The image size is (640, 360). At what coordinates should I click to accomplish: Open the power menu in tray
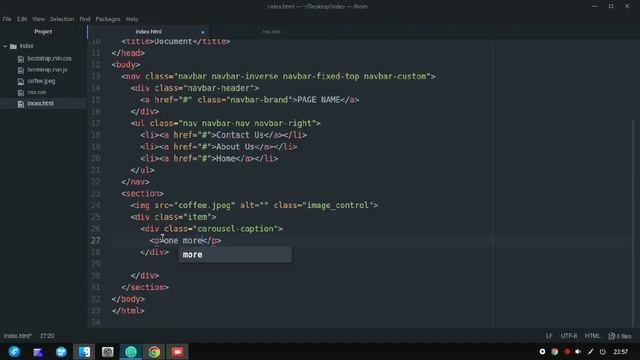pos(603,351)
